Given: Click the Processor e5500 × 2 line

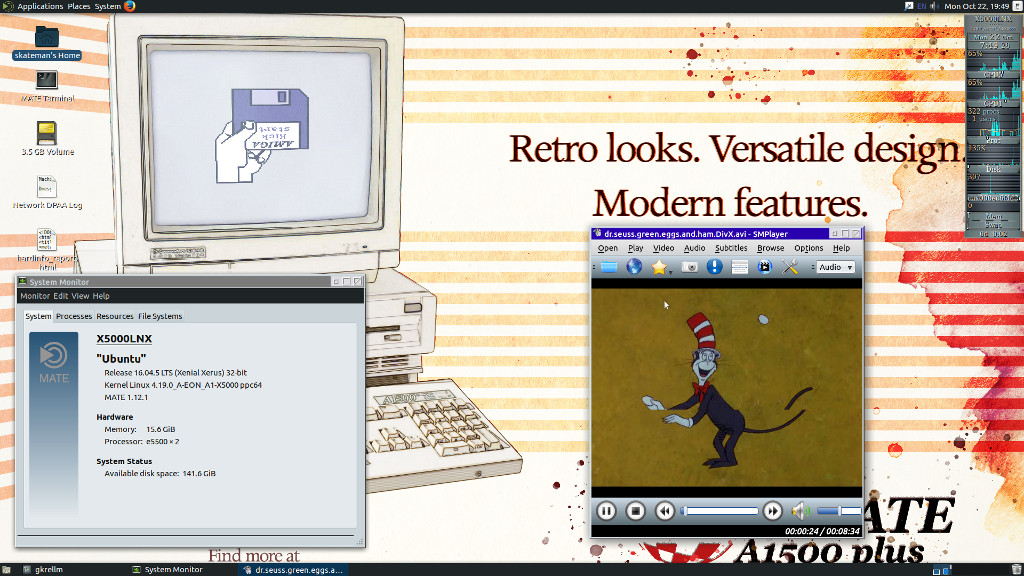Looking at the screenshot, I should [142, 441].
